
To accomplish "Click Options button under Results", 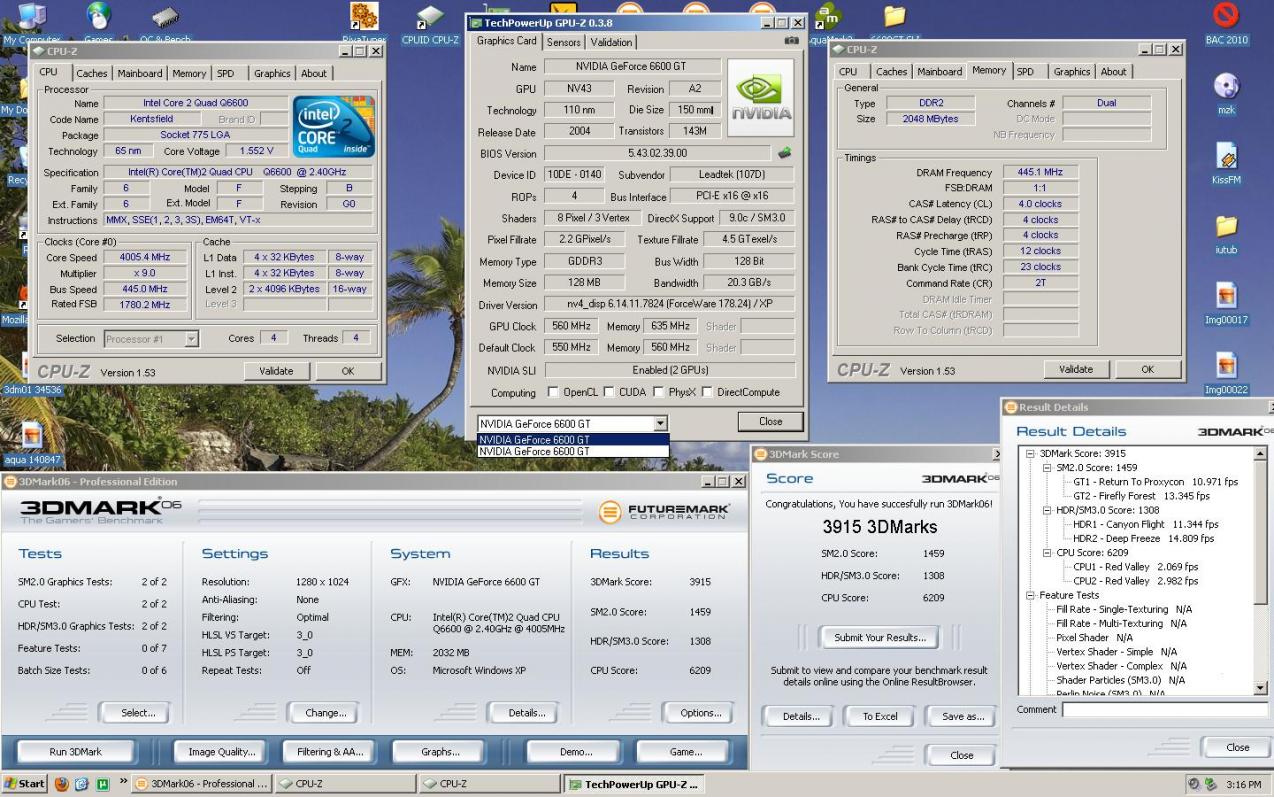I will (x=700, y=713).
